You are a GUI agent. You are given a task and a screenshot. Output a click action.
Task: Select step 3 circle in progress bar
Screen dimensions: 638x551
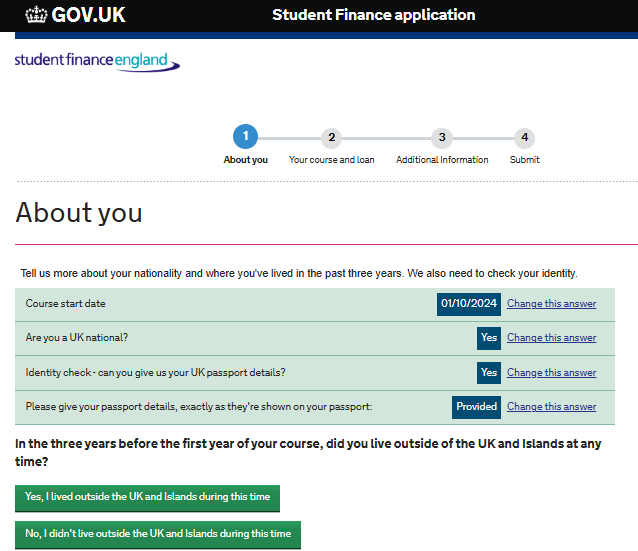(x=442, y=138)
